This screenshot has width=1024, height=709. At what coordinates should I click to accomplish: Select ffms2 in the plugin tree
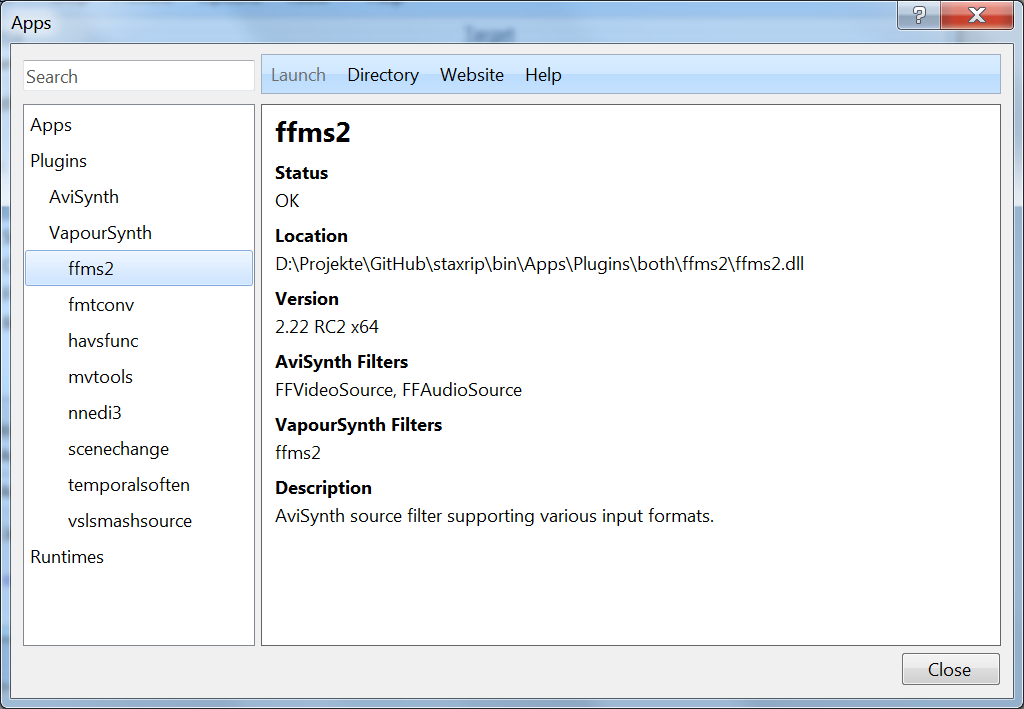(x=139, y=268)
